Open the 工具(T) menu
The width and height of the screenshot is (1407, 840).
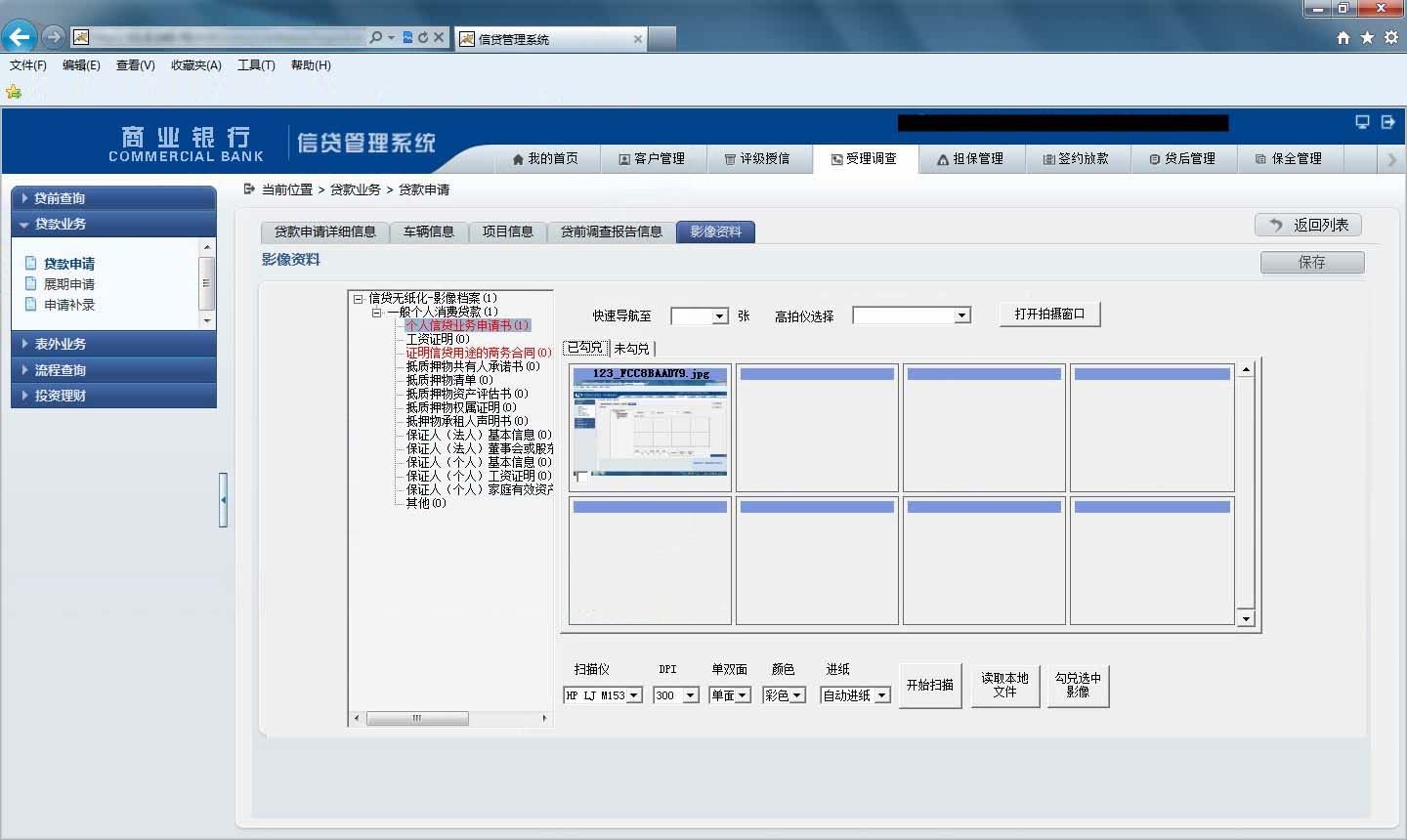coord(256,65)
